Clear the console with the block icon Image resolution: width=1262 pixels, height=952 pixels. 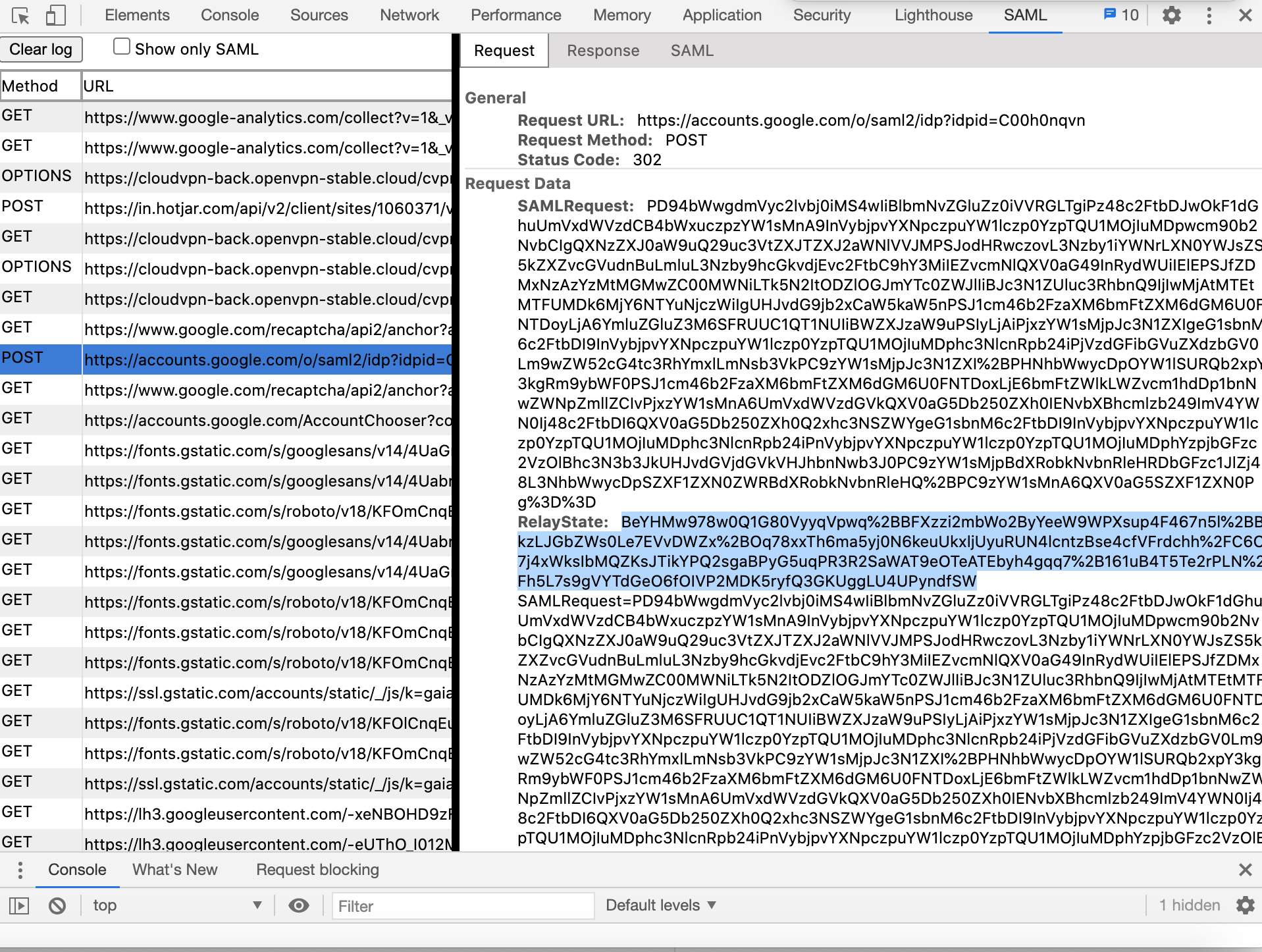click(57, 906)
